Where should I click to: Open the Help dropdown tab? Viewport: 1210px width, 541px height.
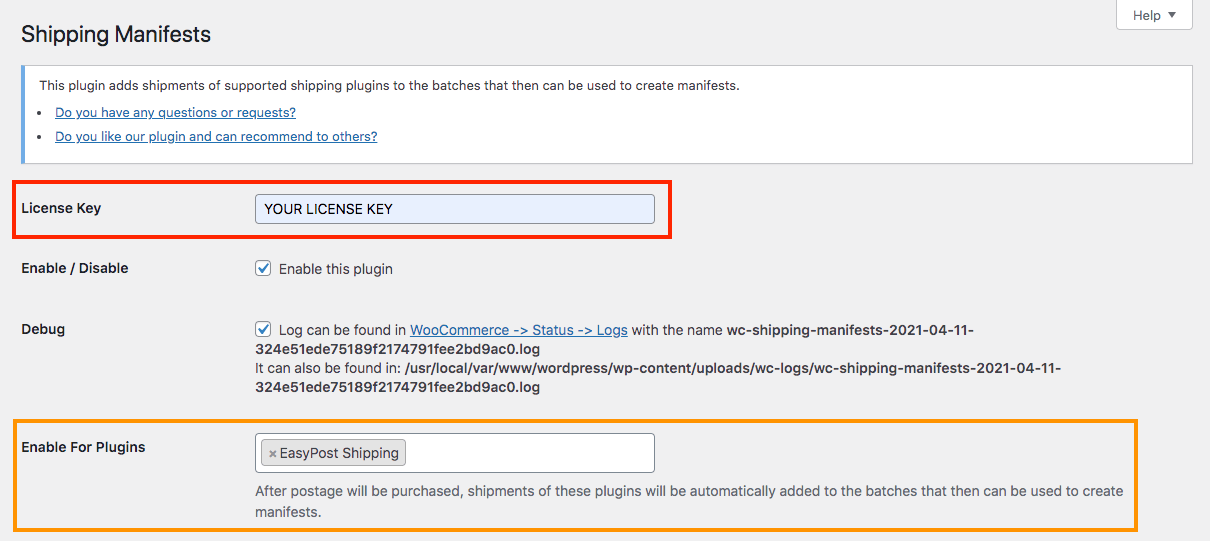pos(1153,15)
